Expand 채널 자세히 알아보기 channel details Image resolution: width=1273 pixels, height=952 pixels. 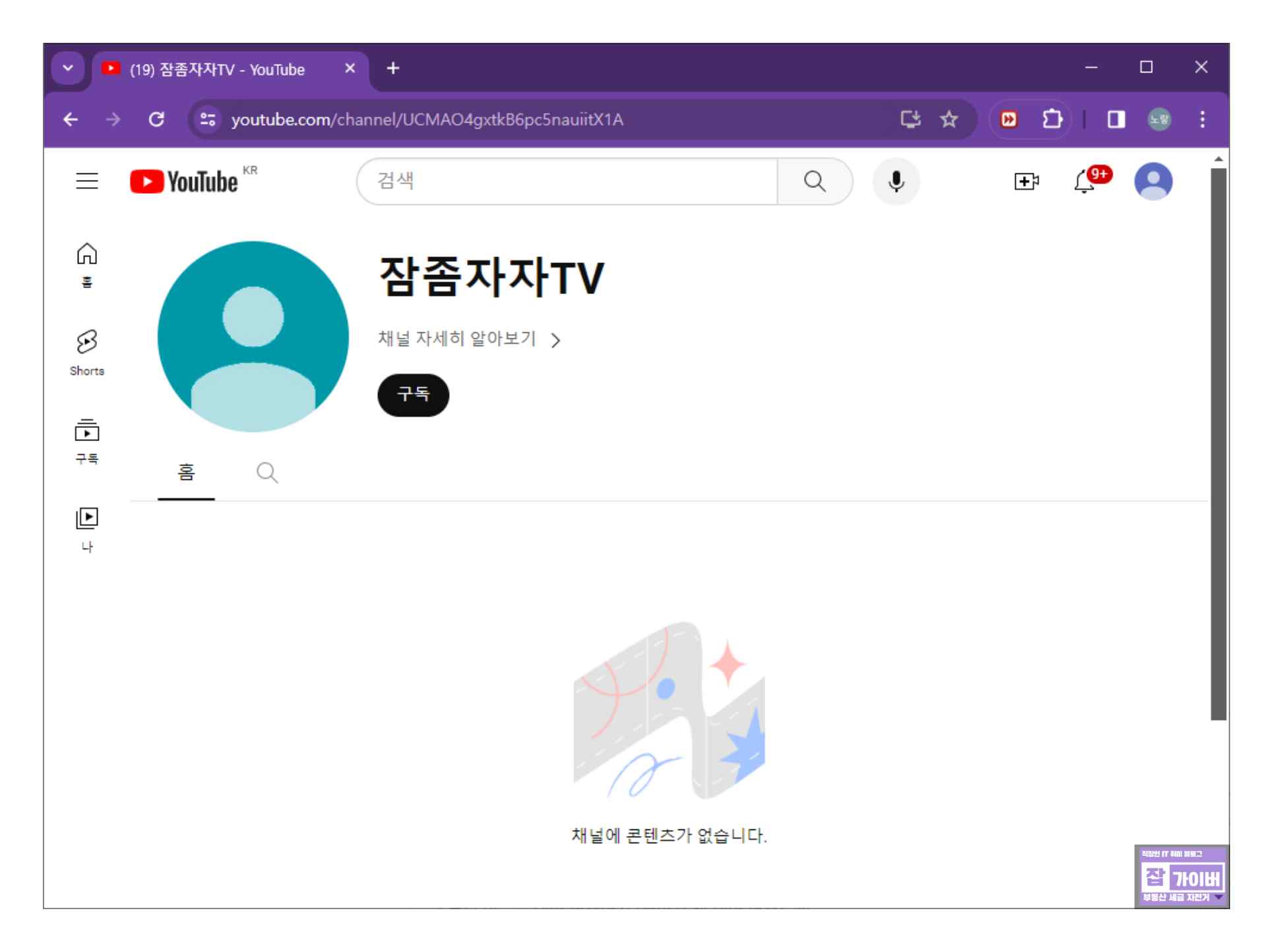click(469, 339)
